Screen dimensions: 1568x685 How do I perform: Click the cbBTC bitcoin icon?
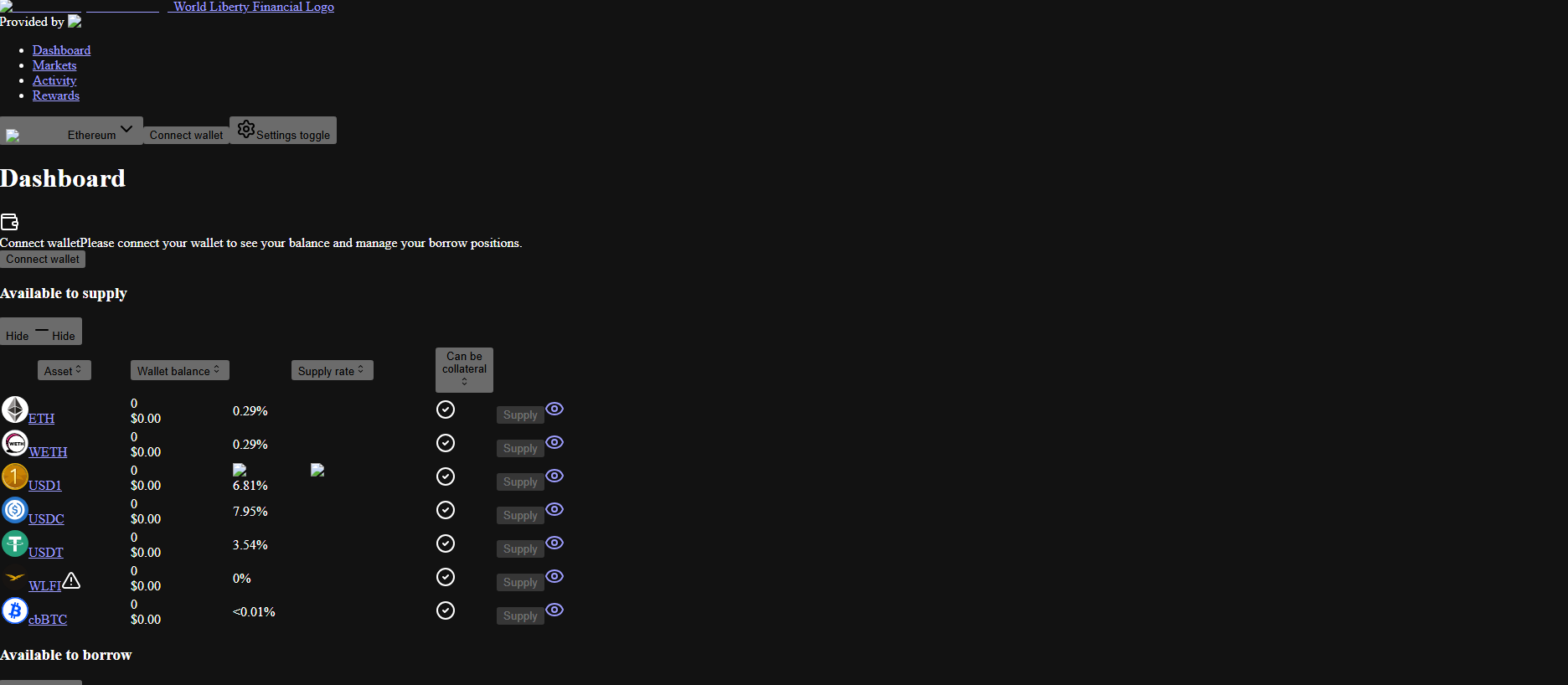pyautogui.click(x=15, y=610)
